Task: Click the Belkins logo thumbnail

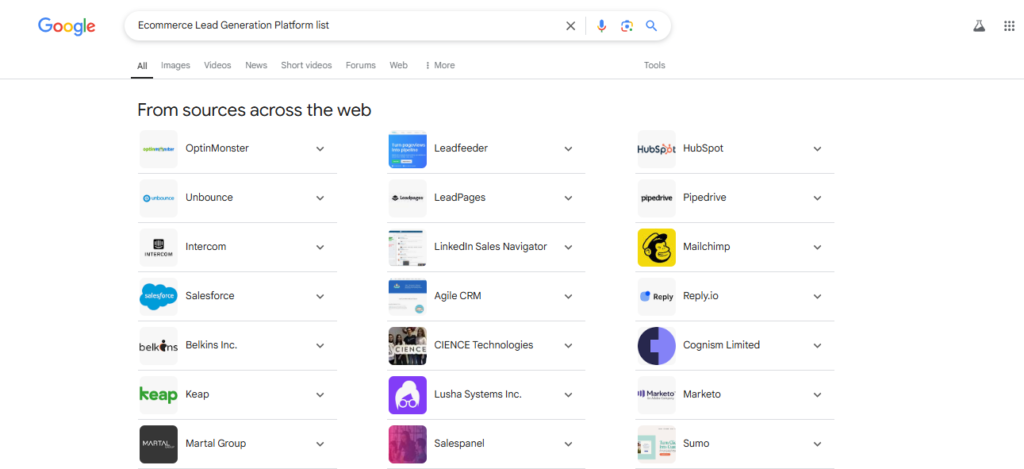Action: click(x=158, y=346)
